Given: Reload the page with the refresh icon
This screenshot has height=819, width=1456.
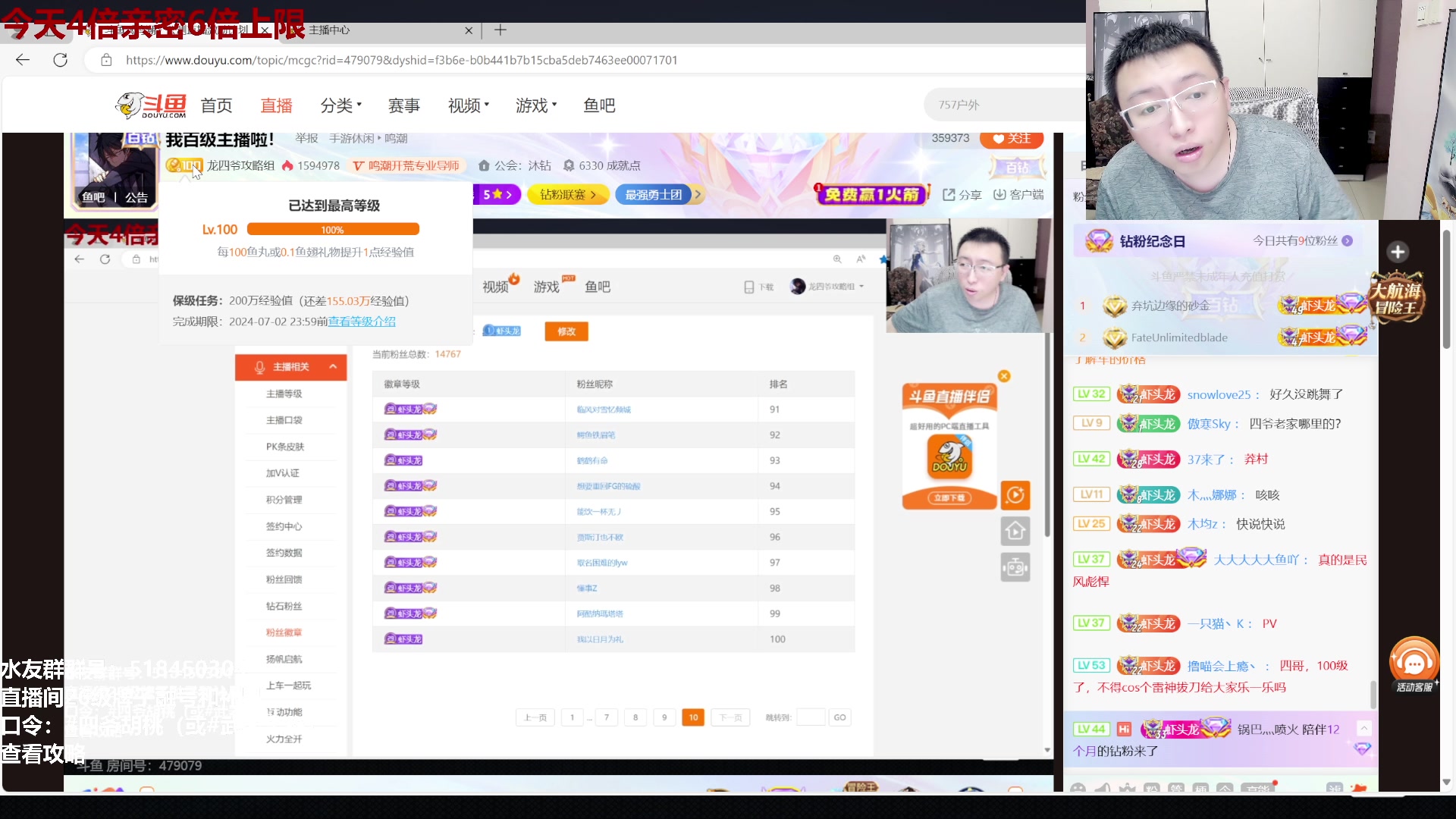Looking at the screenshot, I should [x=61, y=60].
